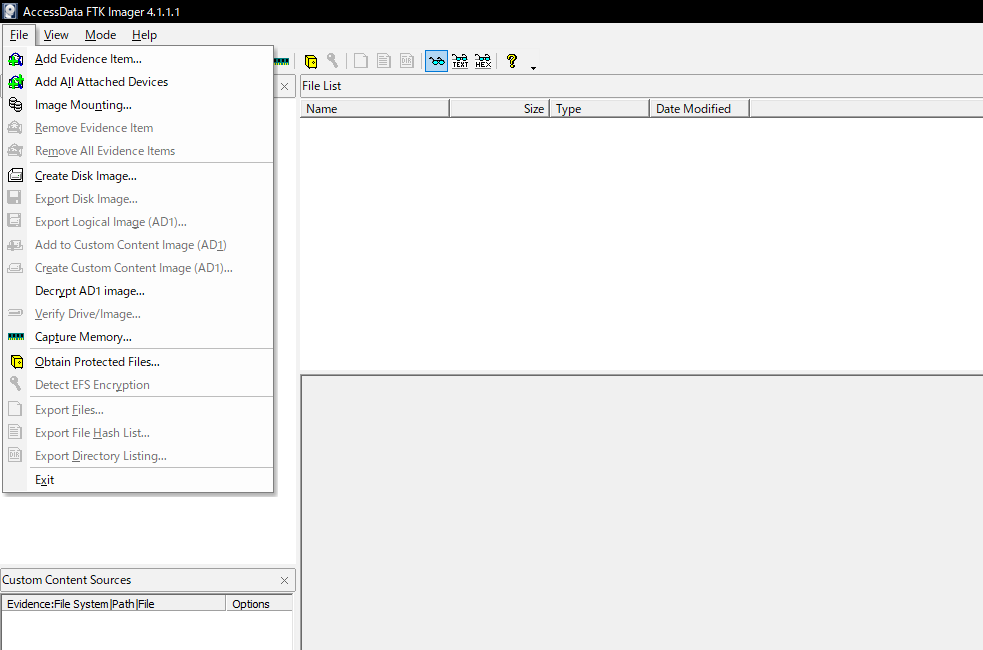This screenshot has width=983, height=650.
Task: Click toolbar Export Files page icon
Action: pyautogui.click(x=360, y=61)
